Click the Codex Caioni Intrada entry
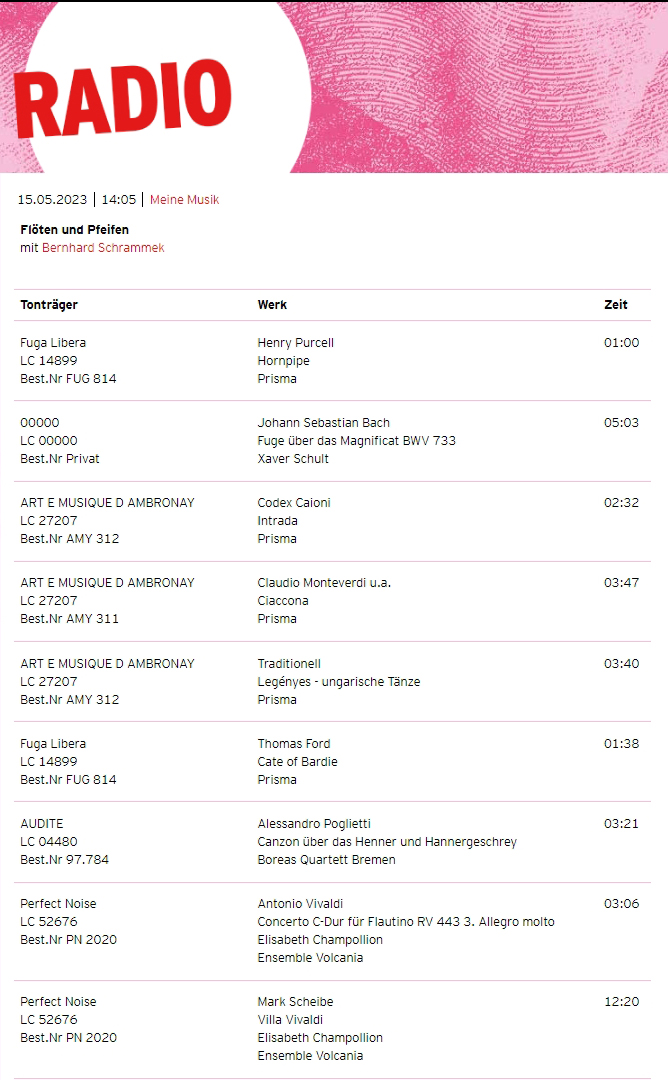668x1080 pixels. [x=294, y=503]
